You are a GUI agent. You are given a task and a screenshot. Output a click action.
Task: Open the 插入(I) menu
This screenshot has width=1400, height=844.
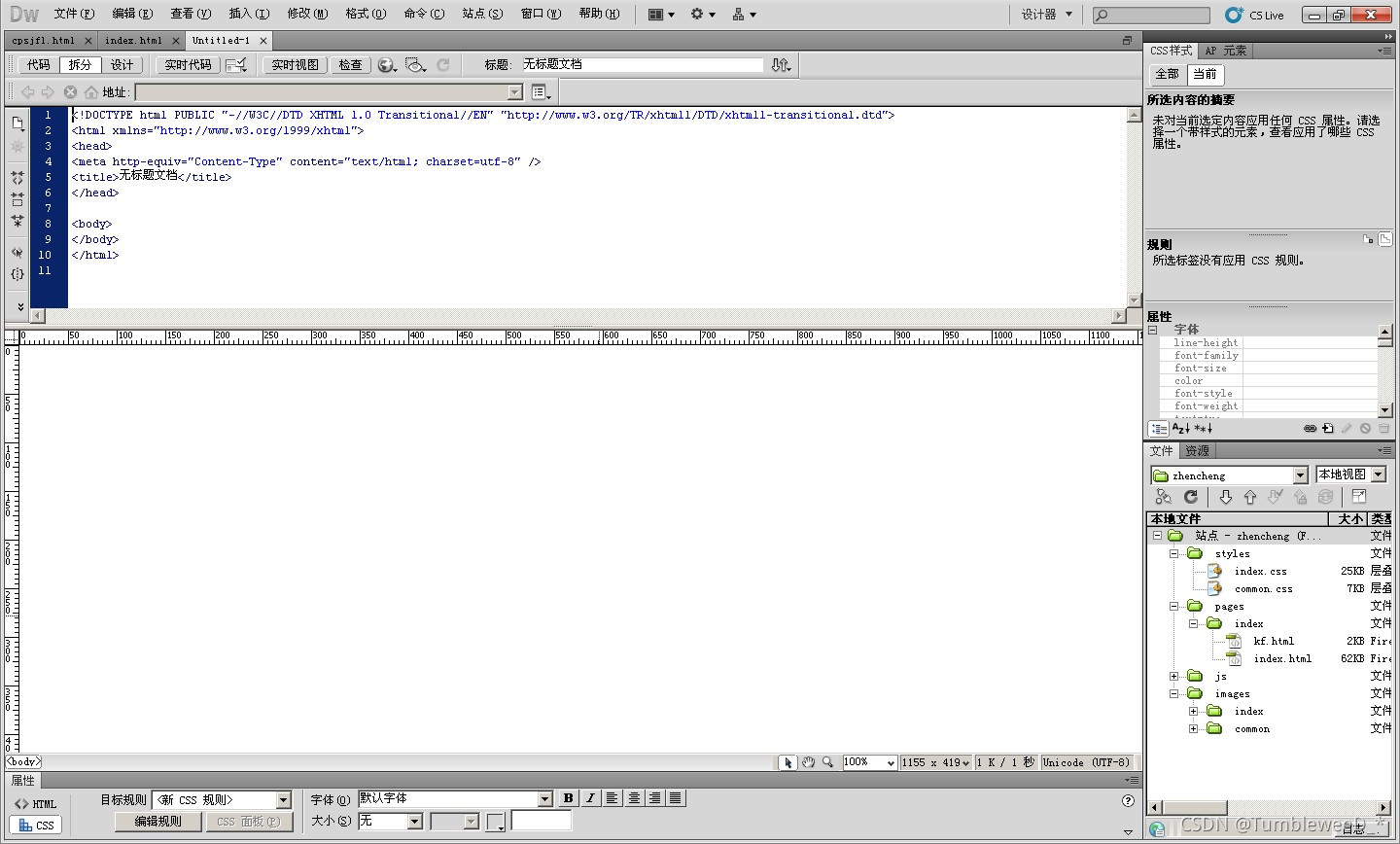249,14
